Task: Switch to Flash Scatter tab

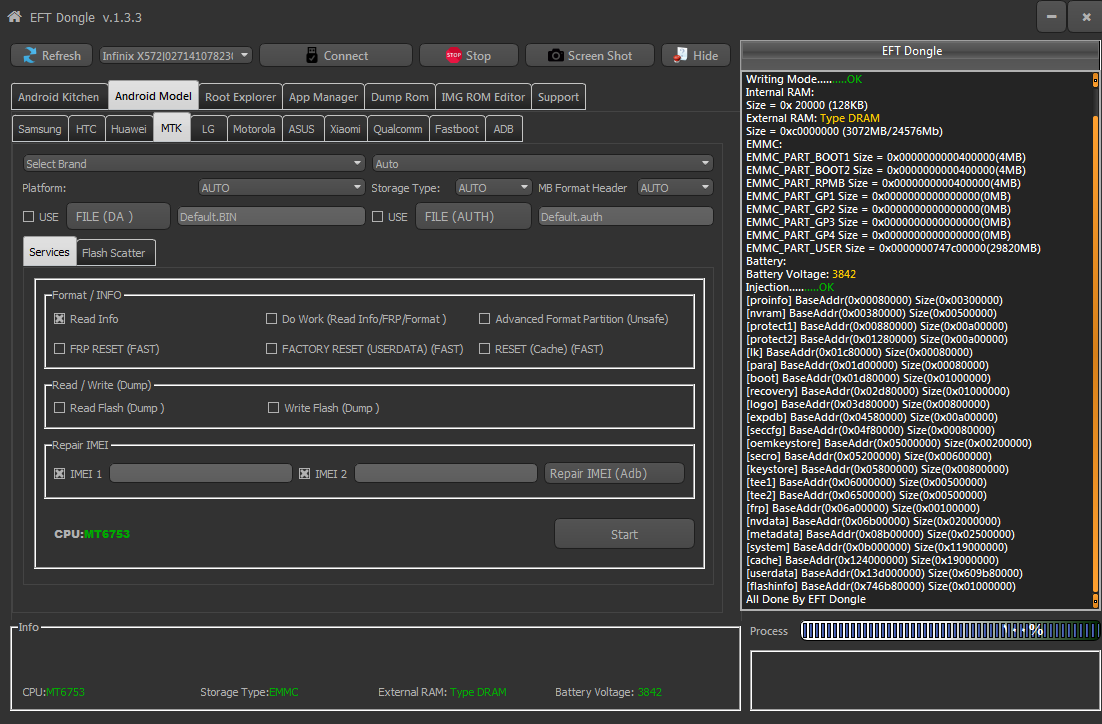Action: pos(114,253)
